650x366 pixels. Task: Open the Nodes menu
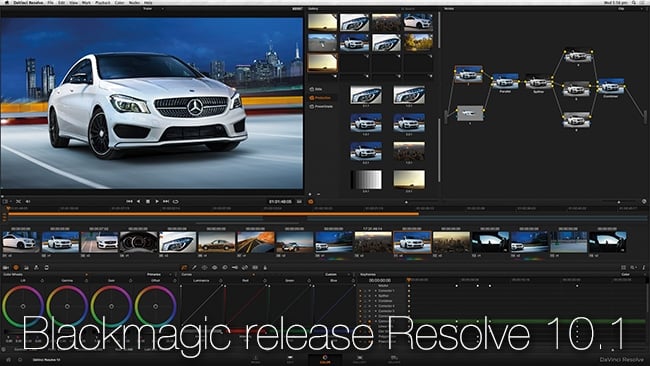(x=134, y=2)
